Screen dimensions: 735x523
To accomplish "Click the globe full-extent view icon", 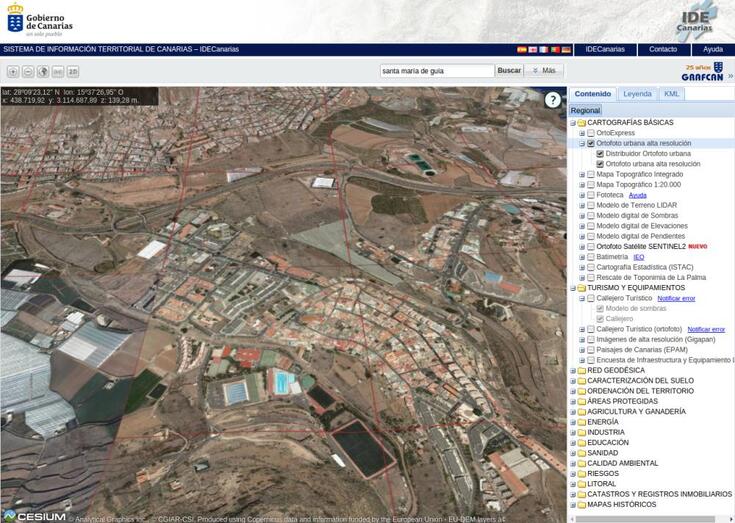I will [43, 71].
